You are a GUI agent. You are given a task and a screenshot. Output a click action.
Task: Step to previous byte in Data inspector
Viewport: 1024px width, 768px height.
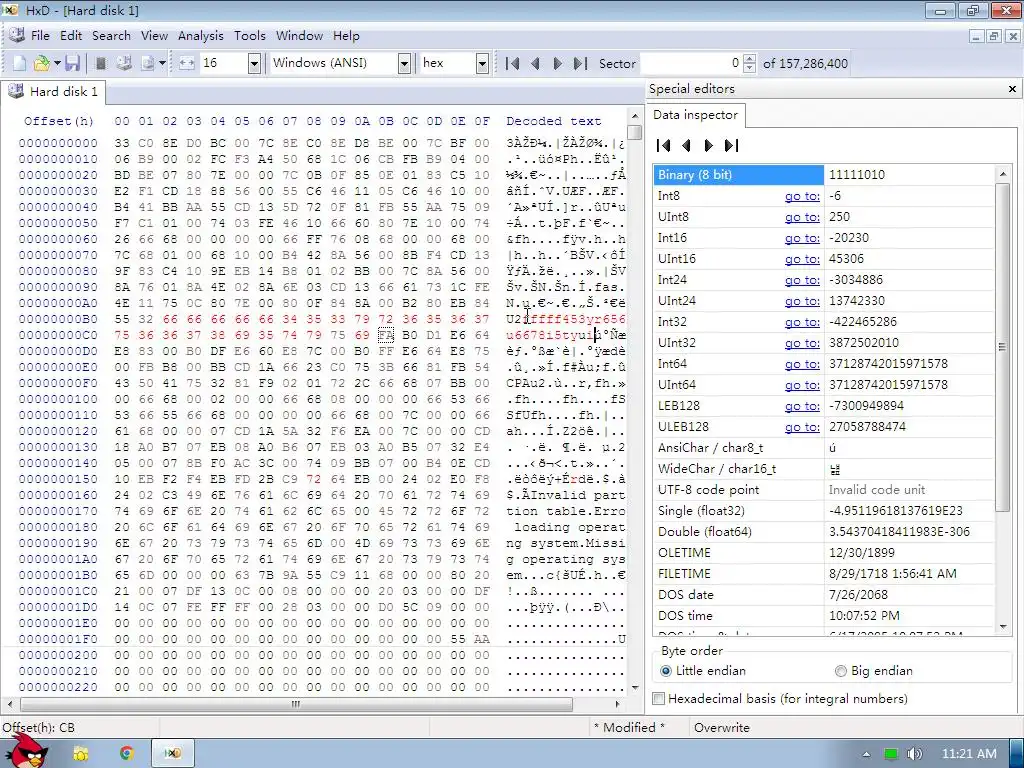(686, 146)
